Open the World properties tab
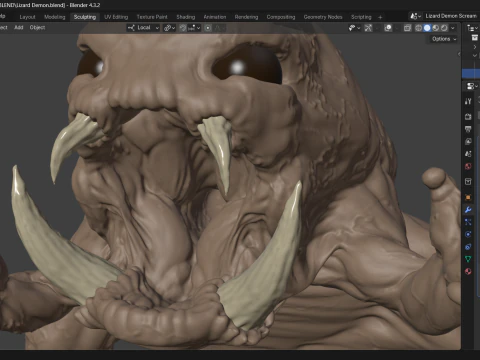The width and height of the screenshot is (480, 360). pyautogui.click(x=468, y=166)
